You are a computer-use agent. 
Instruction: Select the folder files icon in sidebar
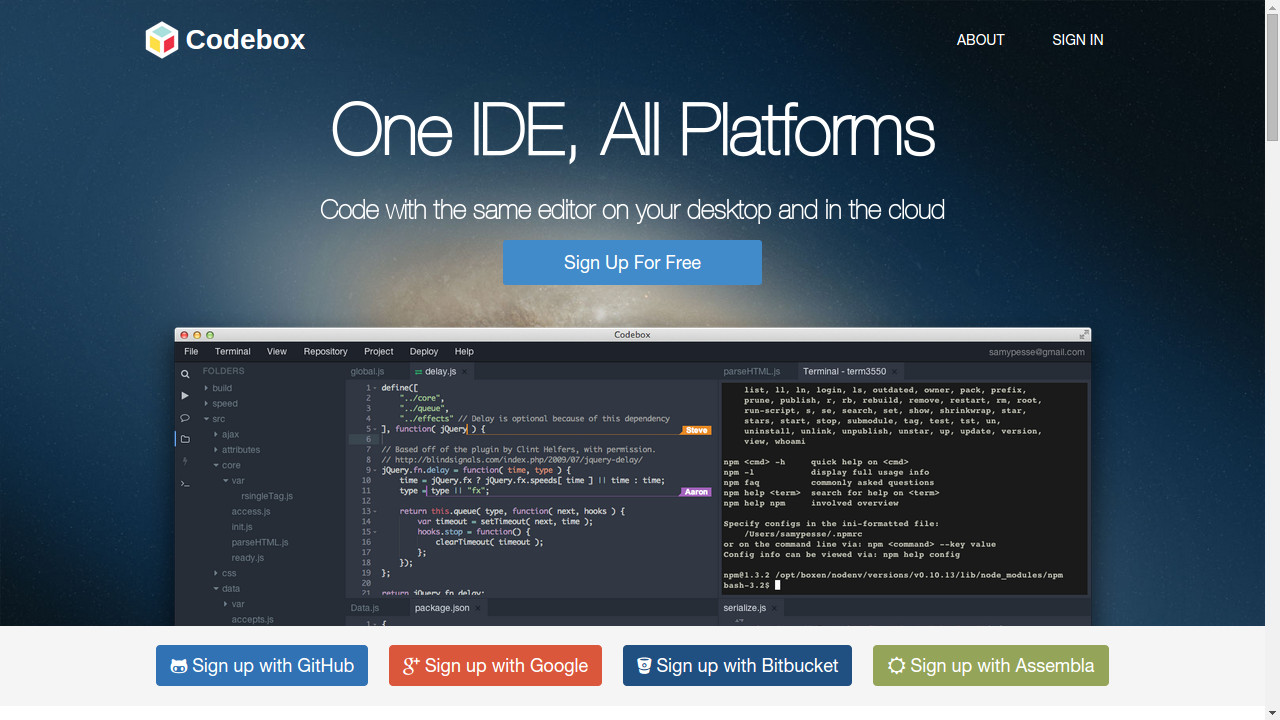[185, 439]
